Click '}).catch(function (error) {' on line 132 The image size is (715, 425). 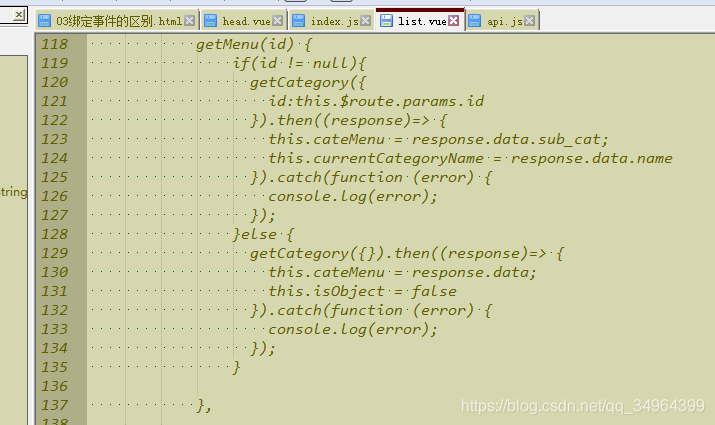click(x=371, y=311)
